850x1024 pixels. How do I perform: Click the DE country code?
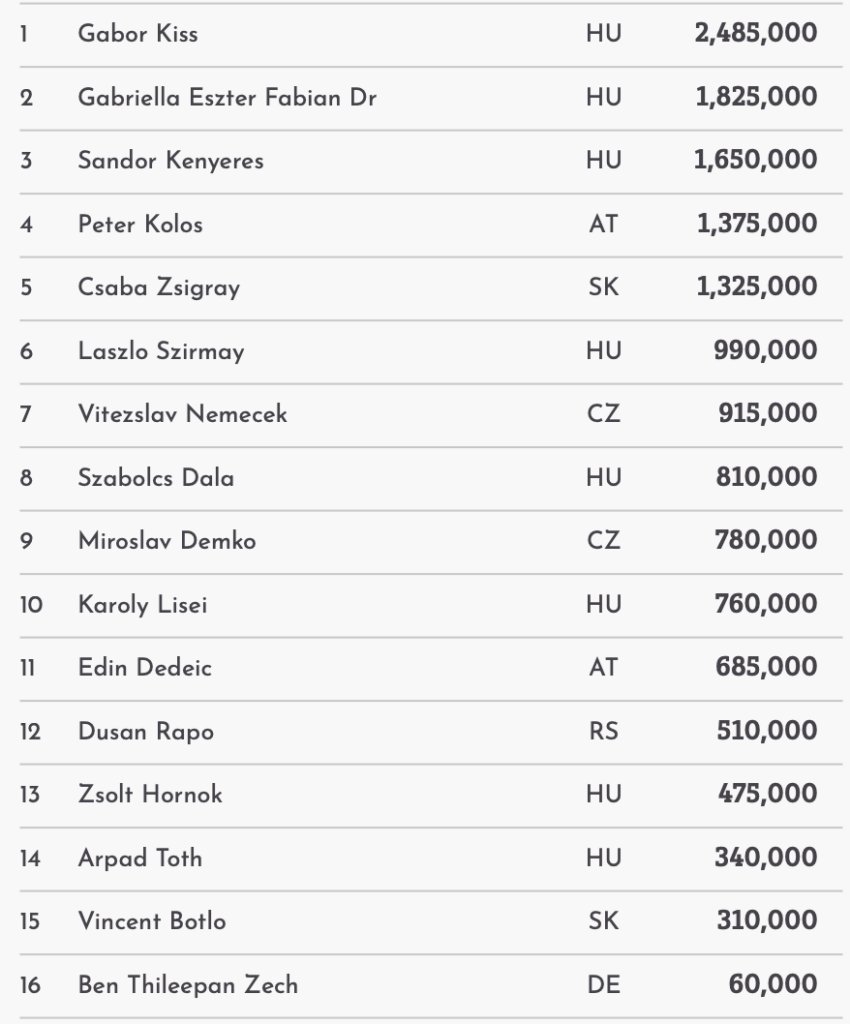pos(603,985)
